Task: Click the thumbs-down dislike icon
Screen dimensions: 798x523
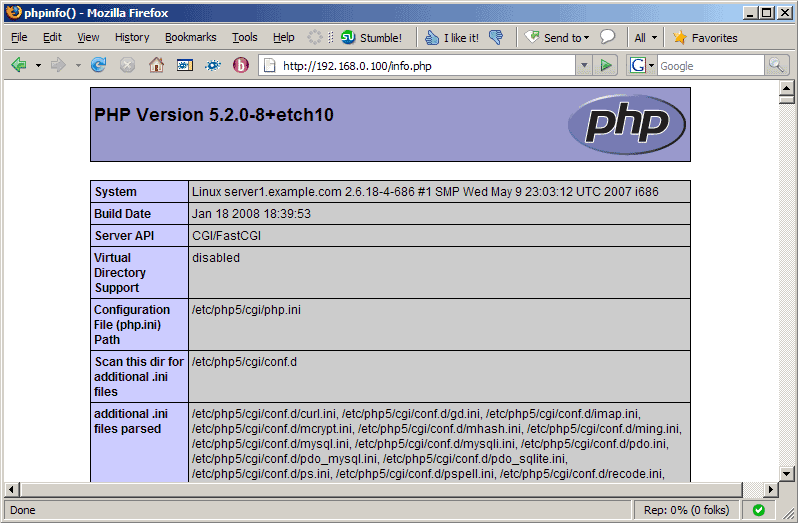Action: click(x=496, y=37)
